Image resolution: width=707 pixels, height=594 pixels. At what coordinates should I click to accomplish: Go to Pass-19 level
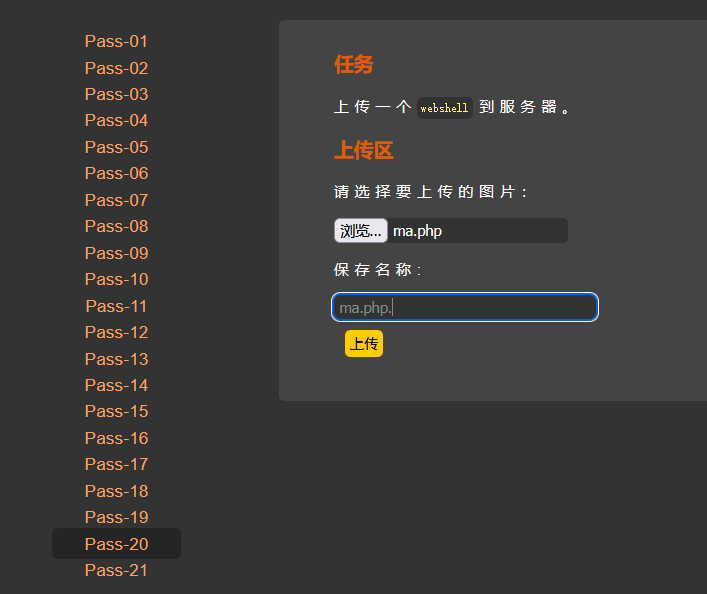(x=116, y=517)
